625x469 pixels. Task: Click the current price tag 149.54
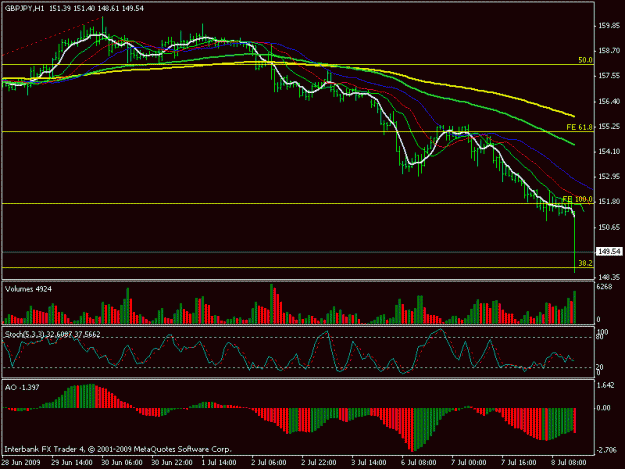click(x=609, y=251)
